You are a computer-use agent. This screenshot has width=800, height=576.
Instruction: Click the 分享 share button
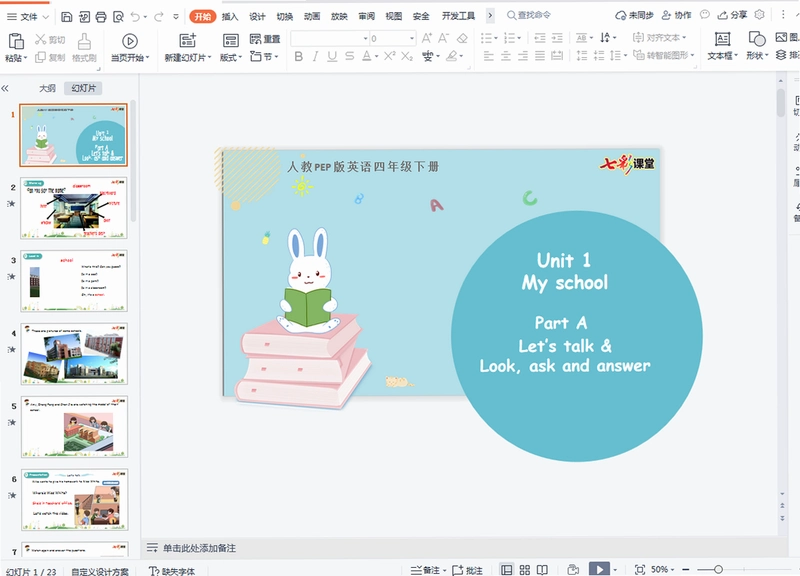(732, 15)
